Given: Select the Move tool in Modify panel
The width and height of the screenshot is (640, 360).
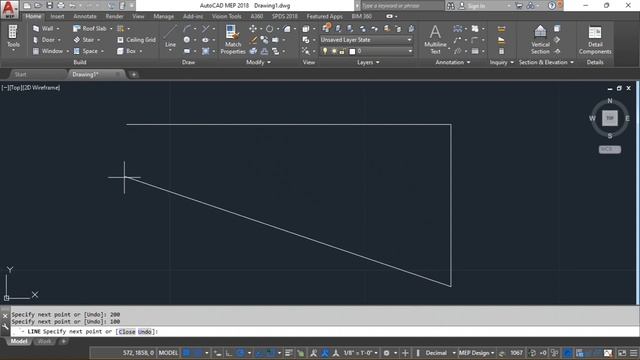Looking at the screenshot, I should point(253,29).
